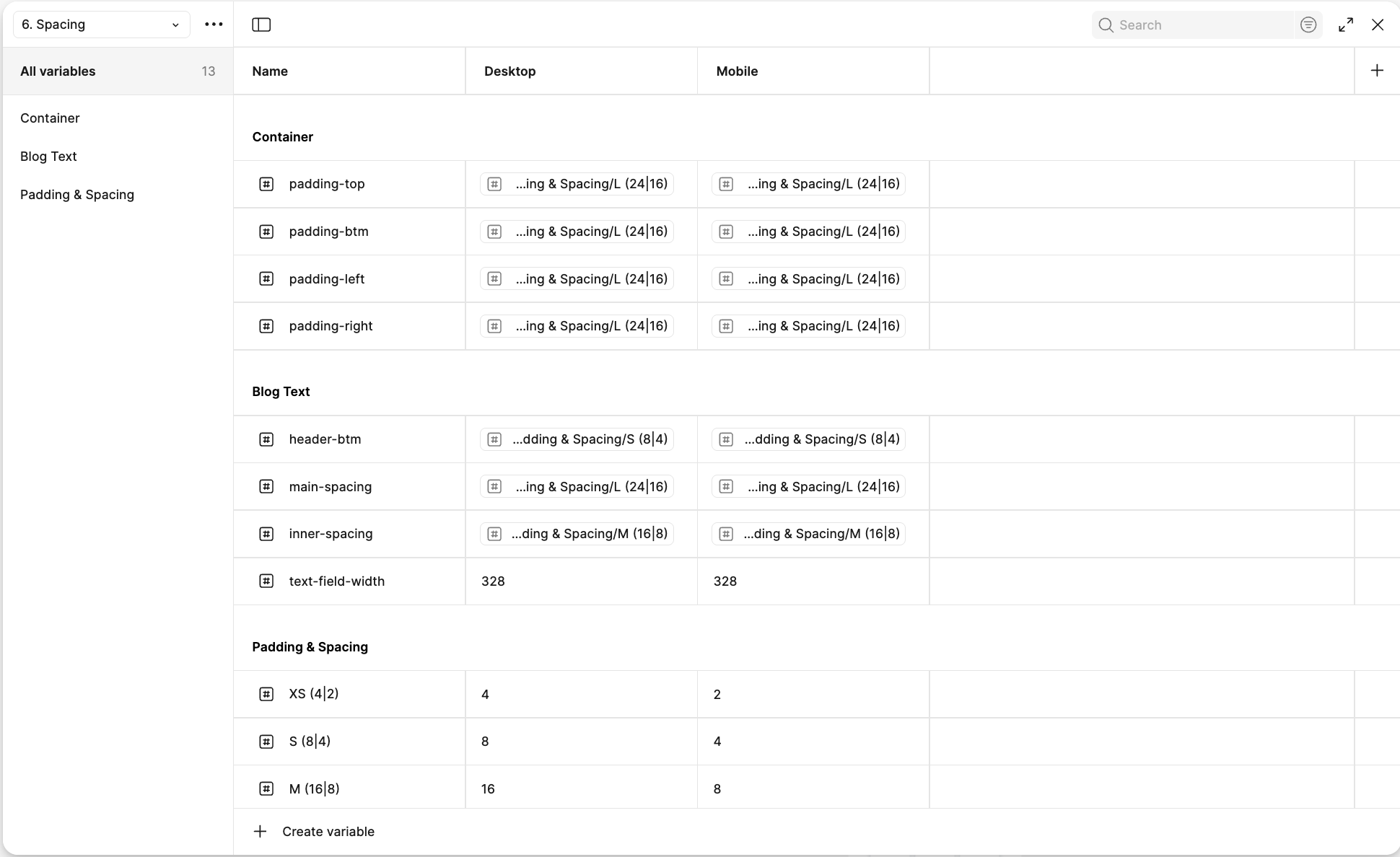
Task: Select the Mobile alias chip for inner-spacing
Action: pyautogui.click(x=808, y=533)
